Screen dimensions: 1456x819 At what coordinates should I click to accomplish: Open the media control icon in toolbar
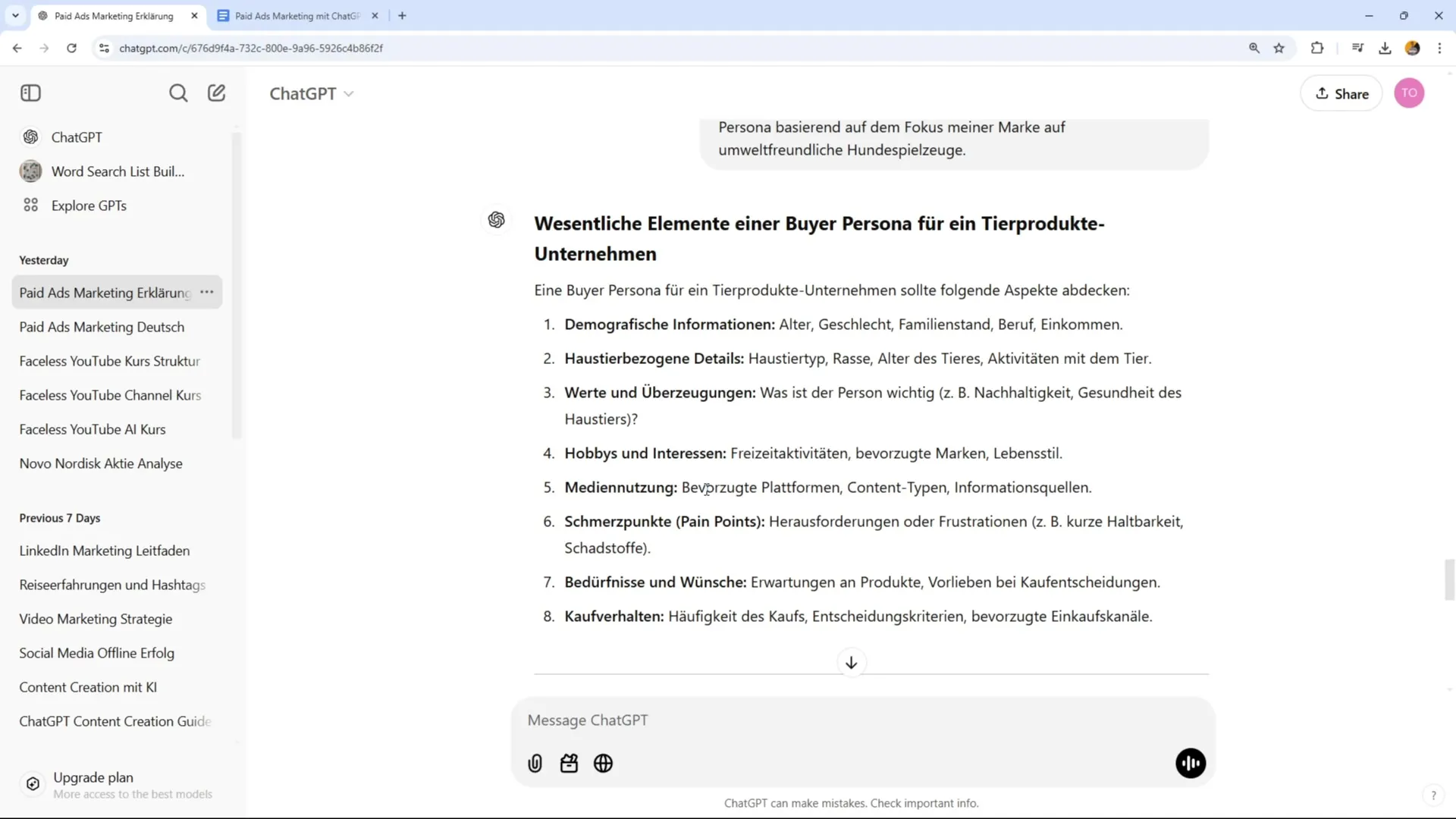click(x=1357, y=48)
